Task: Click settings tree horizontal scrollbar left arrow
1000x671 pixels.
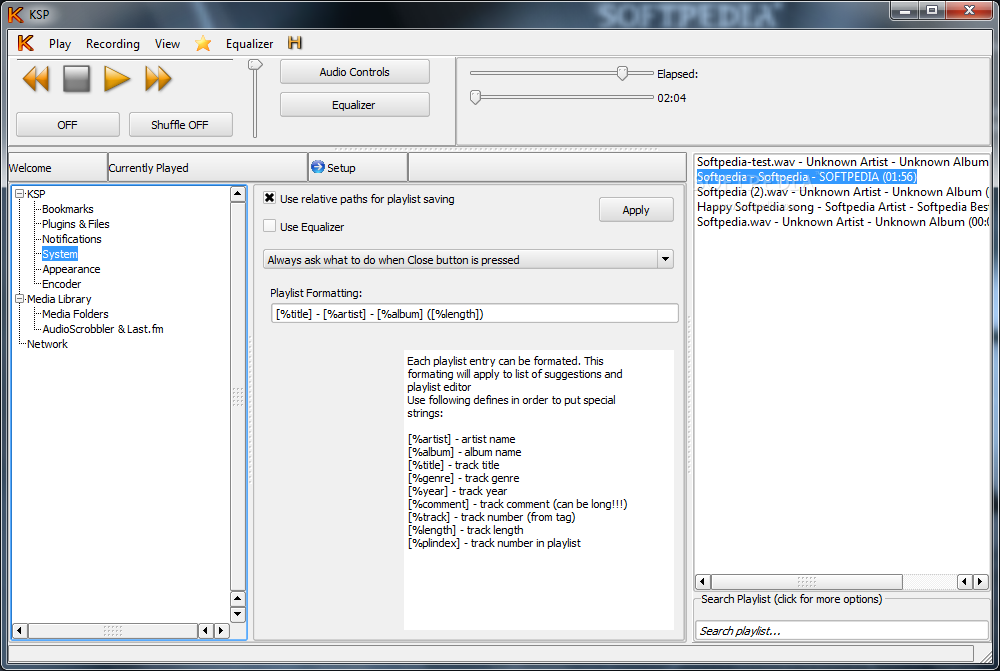Action: pyautogui.click(x=20, y=630)
